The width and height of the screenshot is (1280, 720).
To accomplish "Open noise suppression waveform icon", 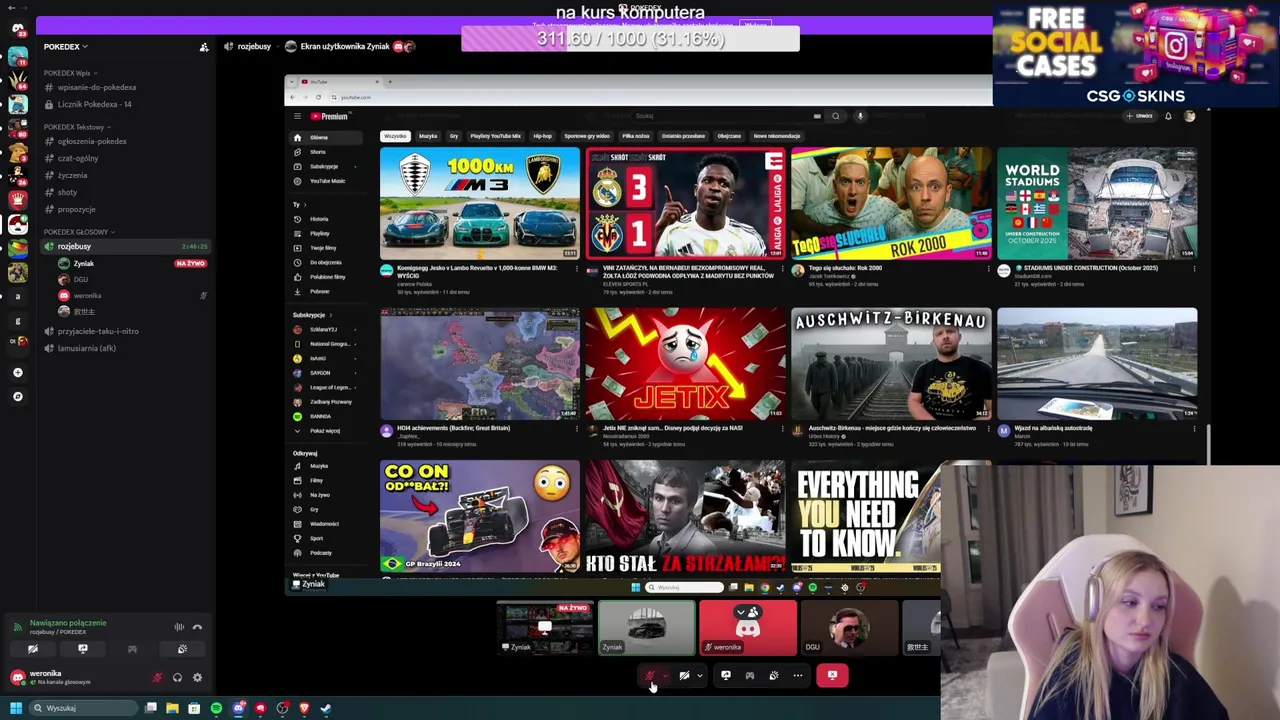I will (x=179, y=627).
